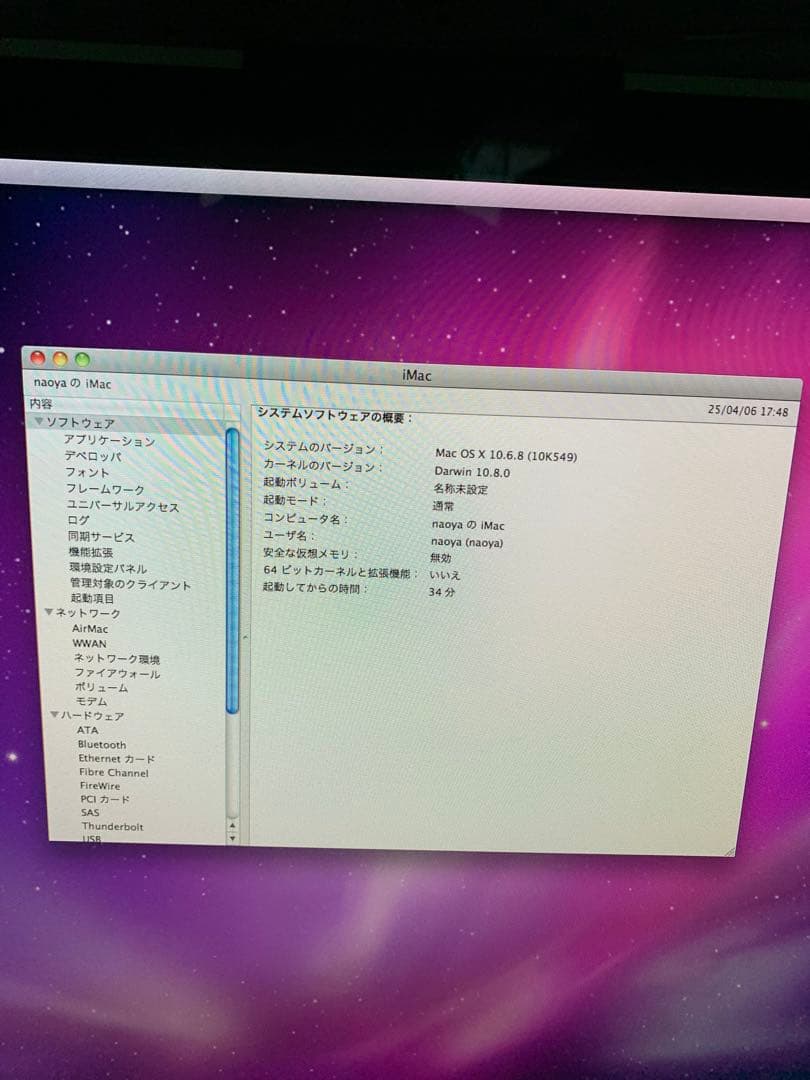The image size is (810, 1080).
Task: Open 起動項目 startup items
Action: [x=91, y=598]
